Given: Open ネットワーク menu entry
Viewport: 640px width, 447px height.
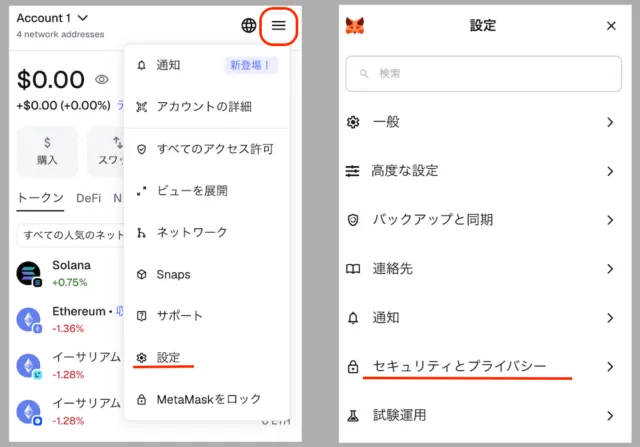Looking at the screenshot, I should [x=207, y=233].
